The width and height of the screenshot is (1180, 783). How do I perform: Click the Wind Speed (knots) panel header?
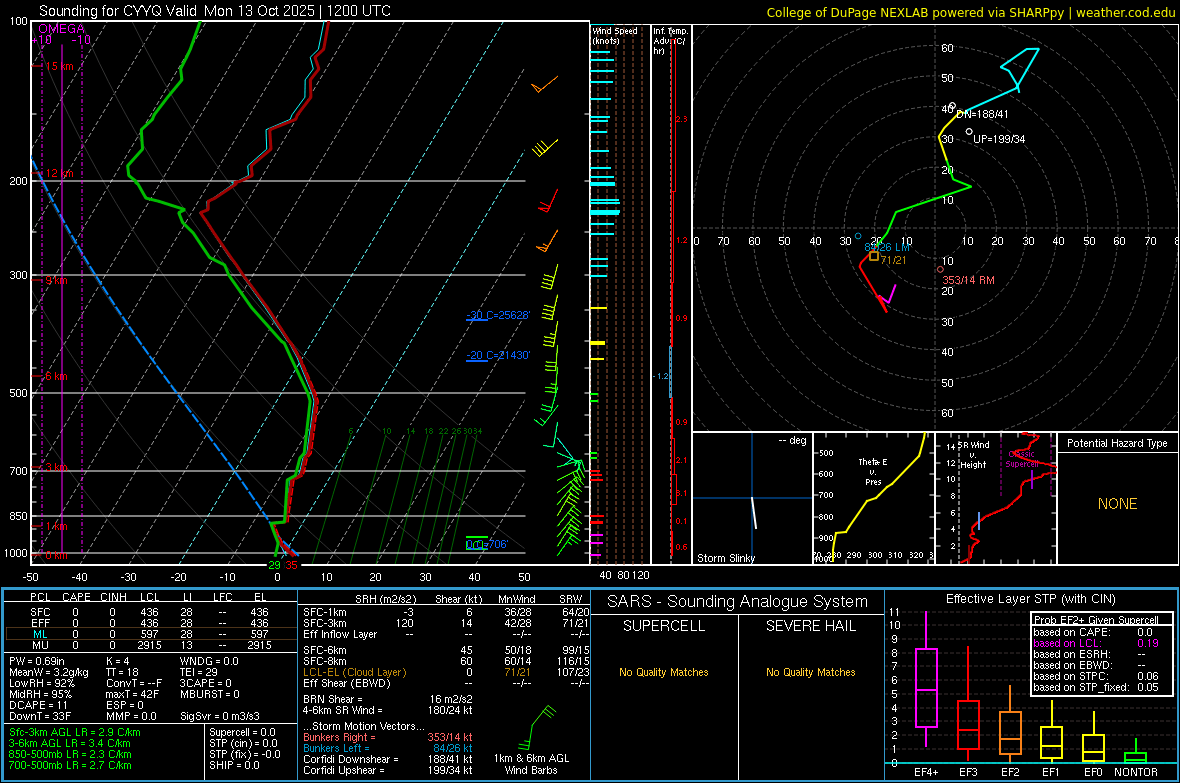click(614, 35)
